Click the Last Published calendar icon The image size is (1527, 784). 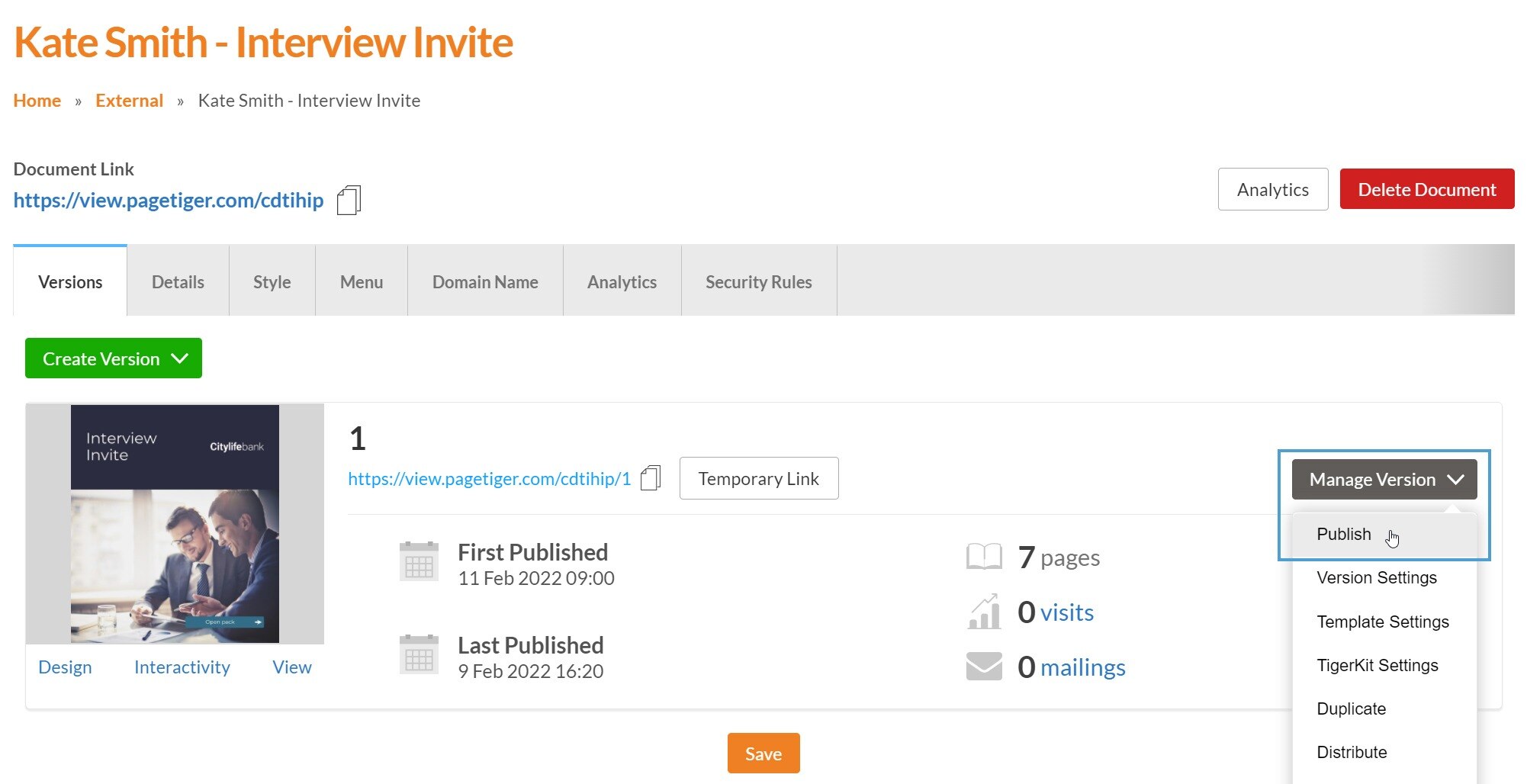419,655
